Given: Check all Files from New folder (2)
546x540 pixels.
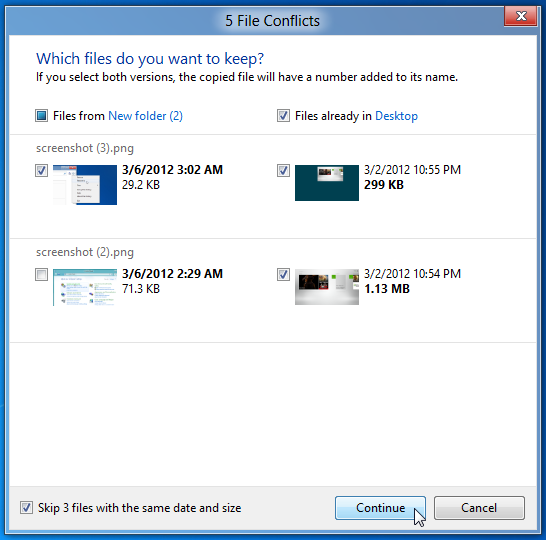Looking at the screenshot, I should pyautogui.click(x=41, y=116).
